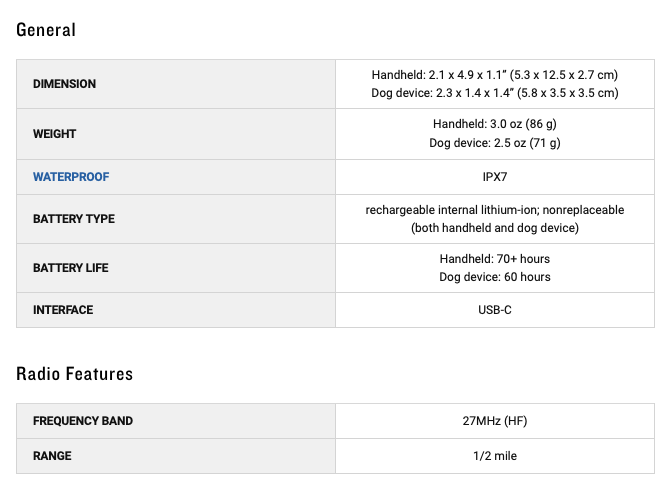
Task: Click the INTERFACE row label
Action: pyautogui.click(x=63, y=310)
